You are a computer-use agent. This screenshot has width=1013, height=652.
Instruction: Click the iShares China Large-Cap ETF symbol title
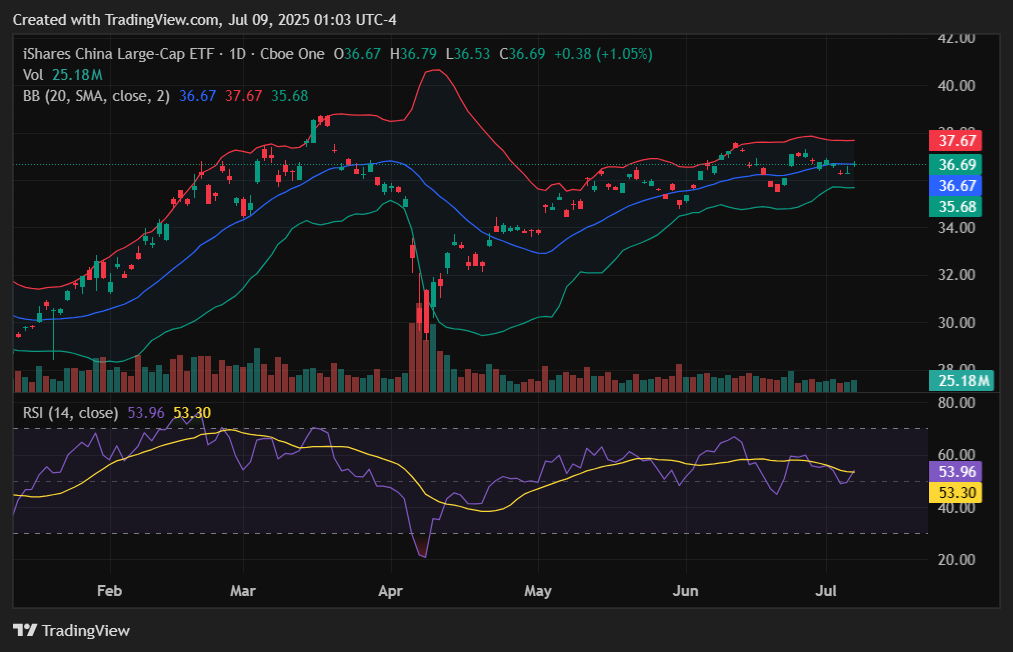click(118, 54)
